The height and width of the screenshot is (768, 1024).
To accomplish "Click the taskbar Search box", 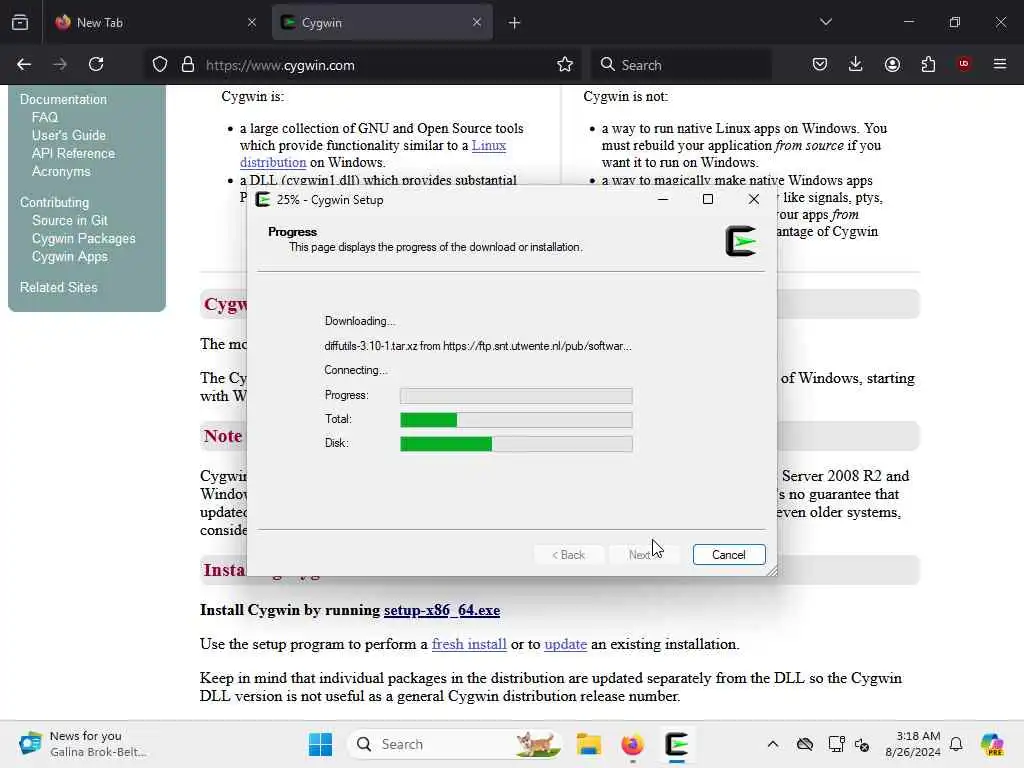I will click(x=455, y=744).
